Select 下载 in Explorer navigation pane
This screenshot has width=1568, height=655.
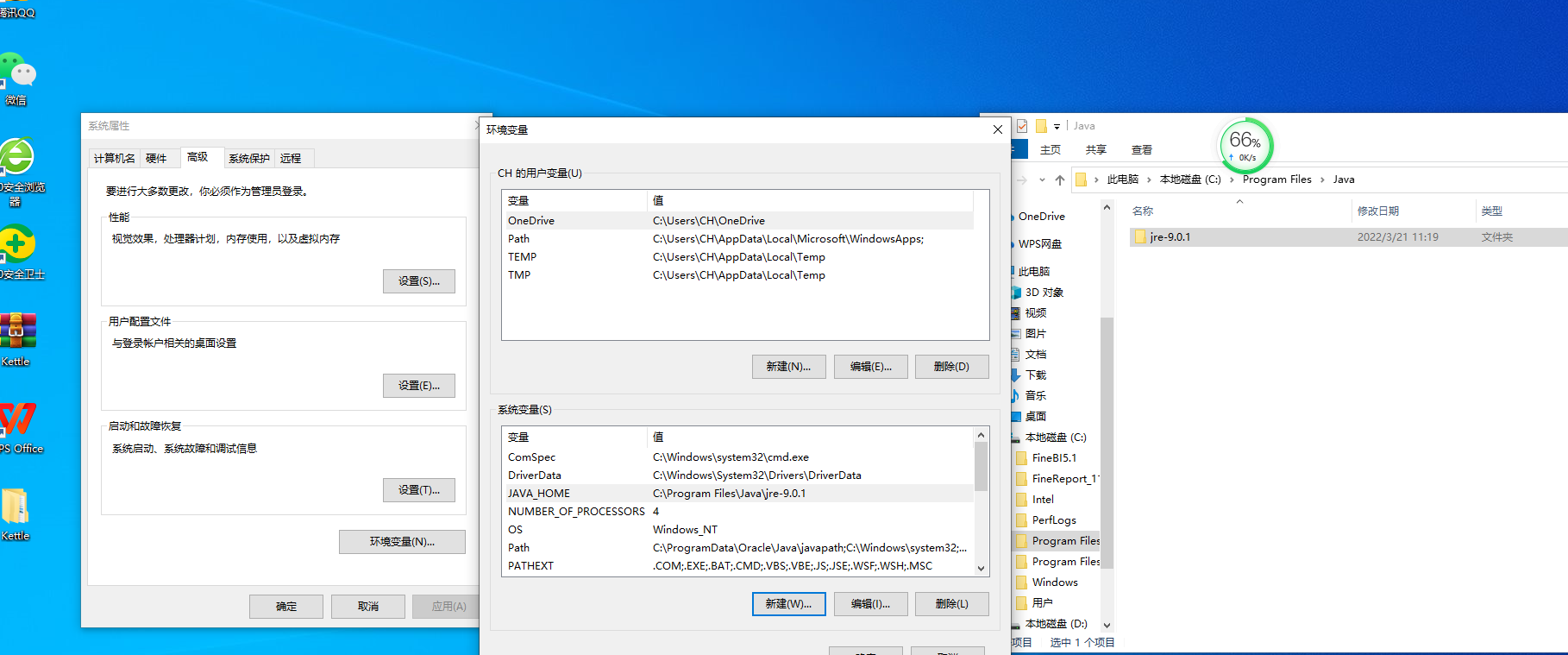coord(1035,375)
